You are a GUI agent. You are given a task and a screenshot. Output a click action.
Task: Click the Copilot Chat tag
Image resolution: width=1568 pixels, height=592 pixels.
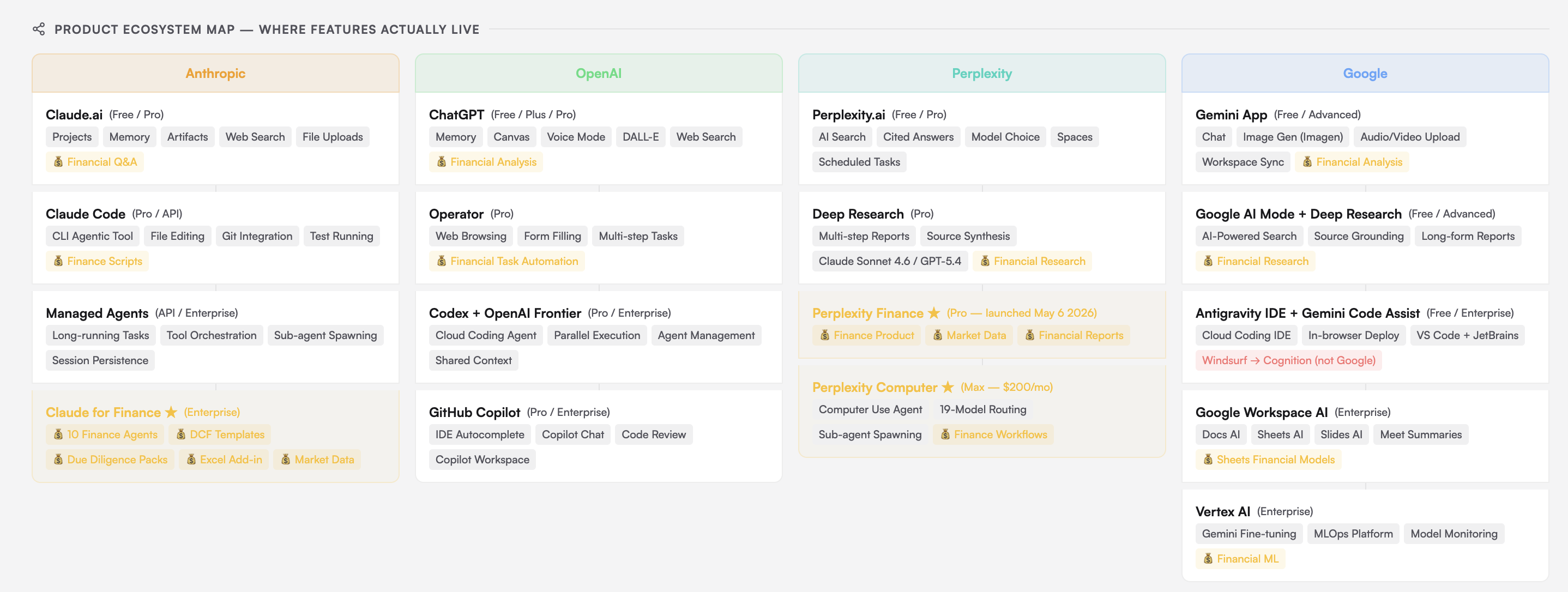pyautogui.click(x=573, y=434)
